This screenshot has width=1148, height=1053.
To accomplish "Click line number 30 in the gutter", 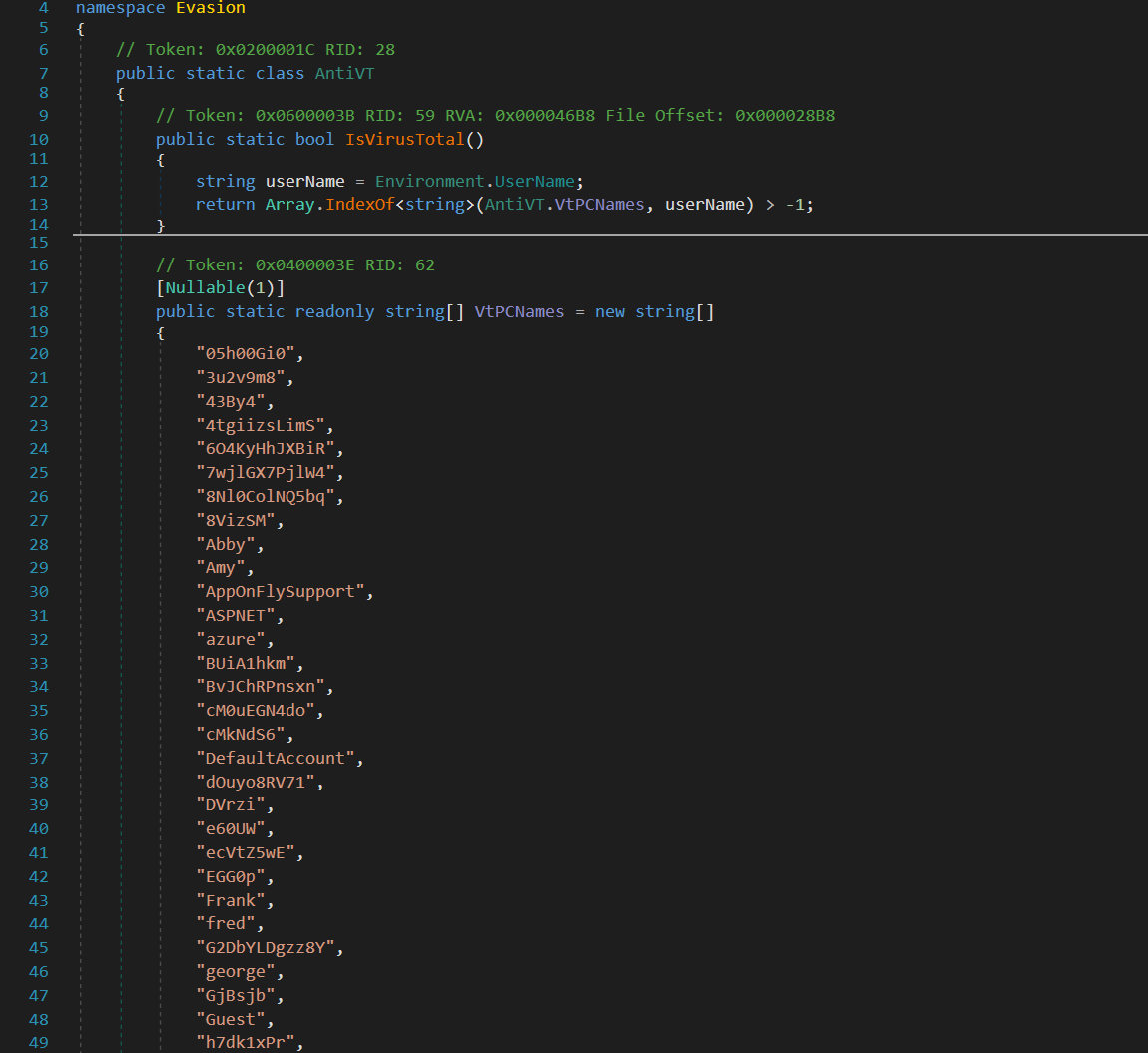I will click(38, 591).
